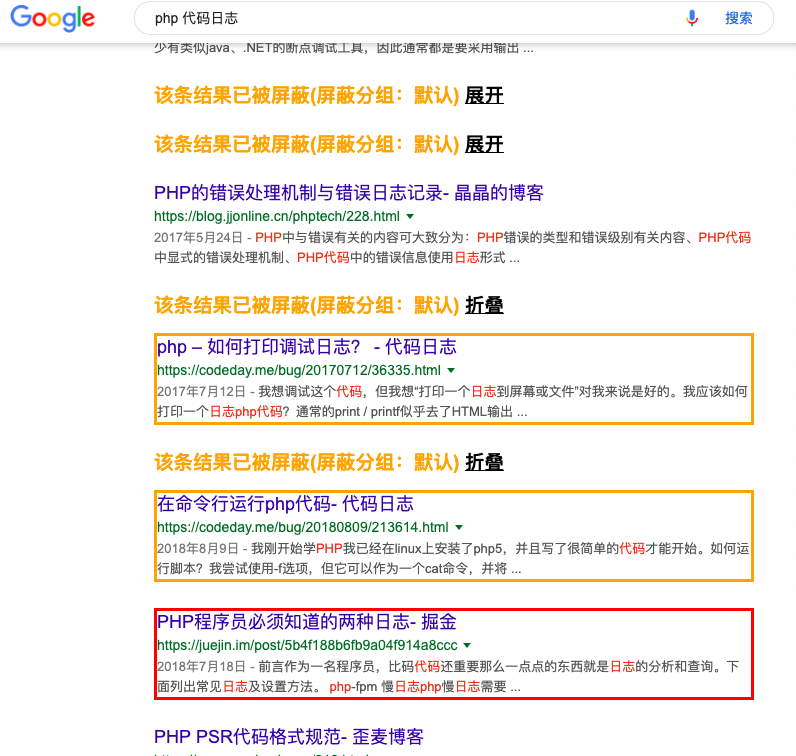Click the Google logo
Viewport: 796px width, 756px height.
point(52,18)
